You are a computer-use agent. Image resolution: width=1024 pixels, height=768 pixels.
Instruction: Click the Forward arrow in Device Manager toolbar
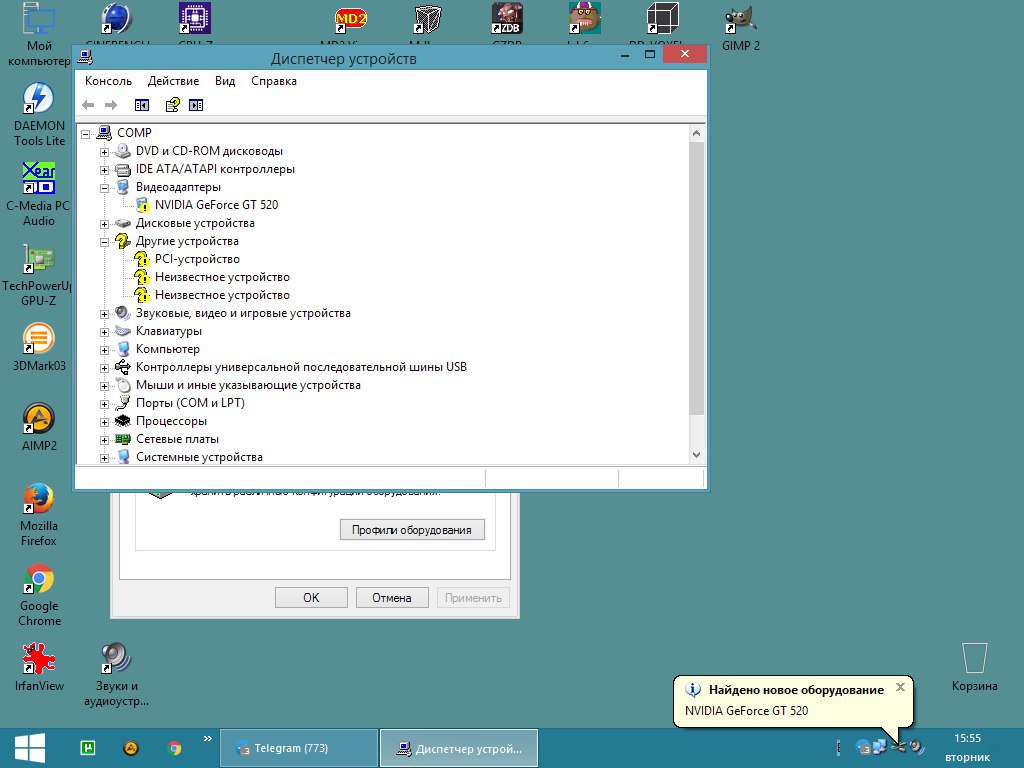click(111, 105)
